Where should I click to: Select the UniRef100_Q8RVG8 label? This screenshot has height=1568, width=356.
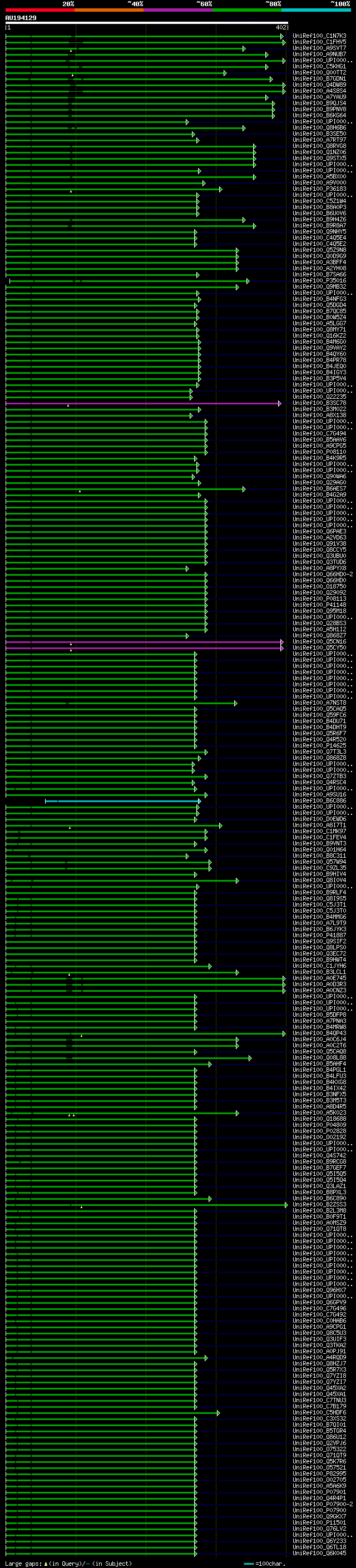pyautogui.click(x=319, y=146)
